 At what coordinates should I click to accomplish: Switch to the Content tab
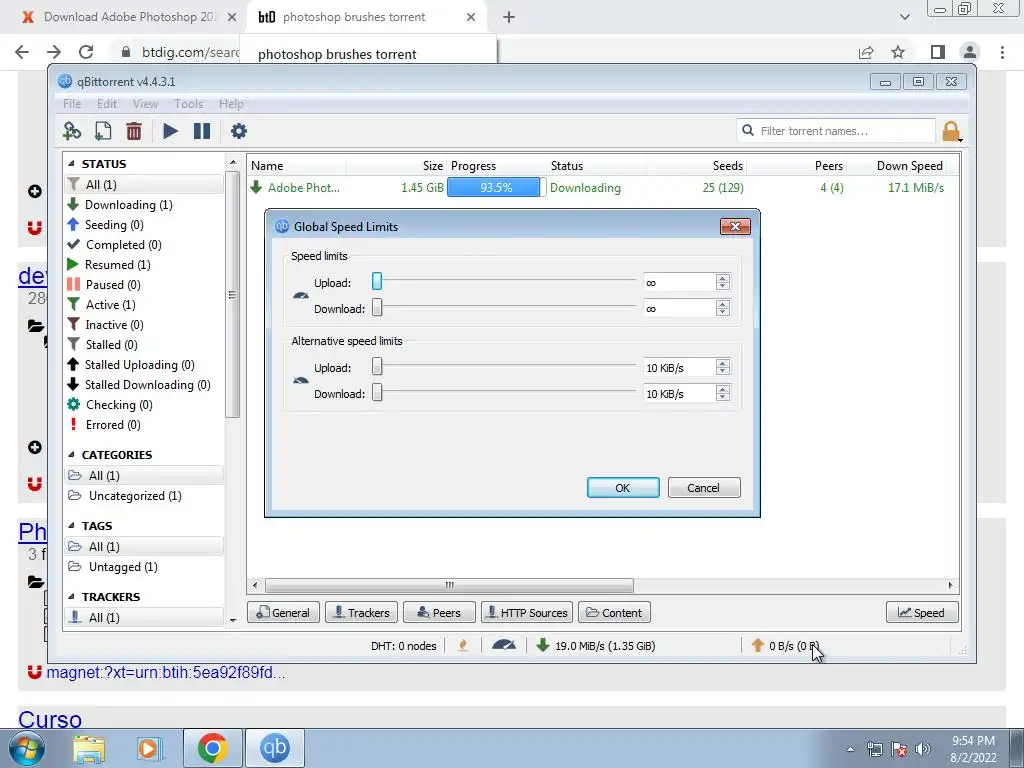(614, 613)
